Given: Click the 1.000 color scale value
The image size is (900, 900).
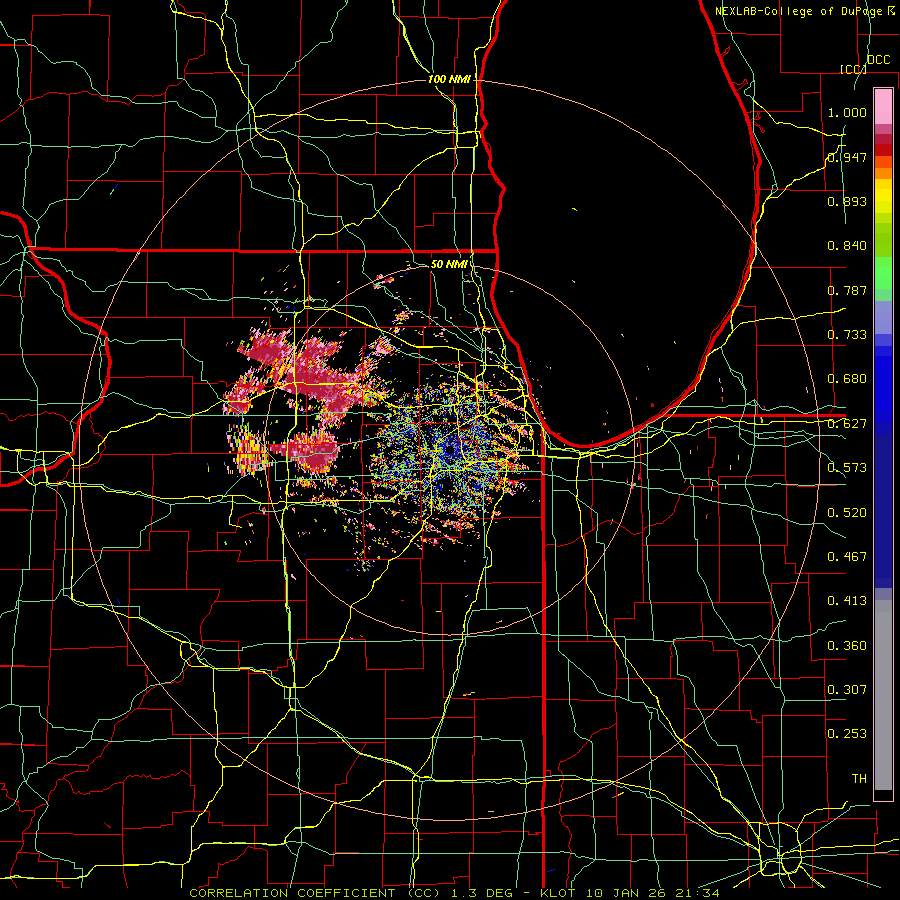Looking at the screenshot, I should [x=847, y=112].
